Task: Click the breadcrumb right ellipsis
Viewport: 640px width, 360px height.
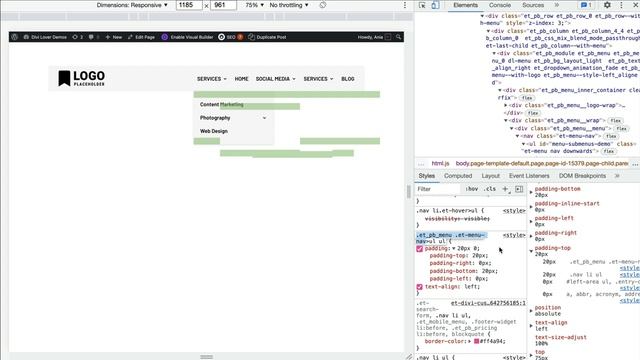Action: pos(635,164)
